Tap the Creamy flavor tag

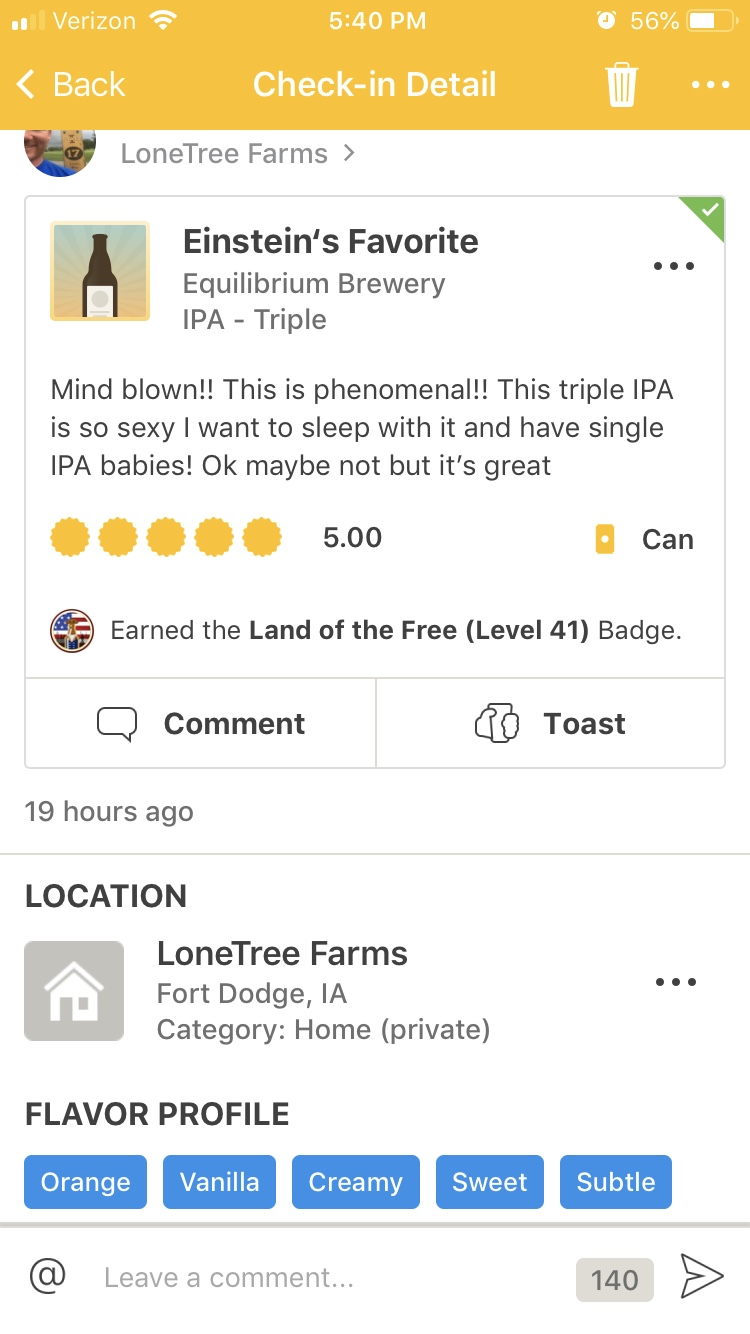(356, 1182)
